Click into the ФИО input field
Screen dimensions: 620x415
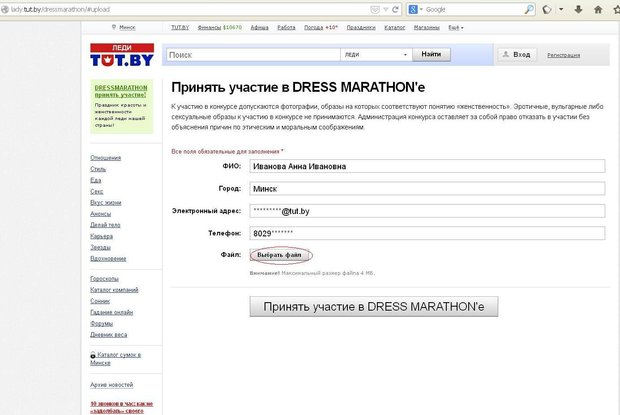click(427, 166)
